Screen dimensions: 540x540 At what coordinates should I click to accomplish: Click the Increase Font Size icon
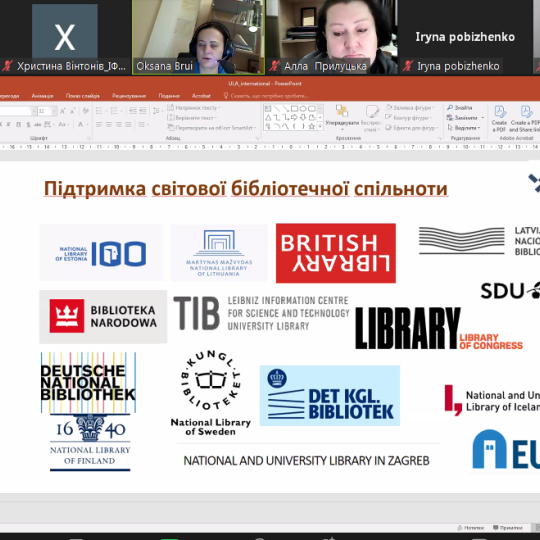pos(63,111)
